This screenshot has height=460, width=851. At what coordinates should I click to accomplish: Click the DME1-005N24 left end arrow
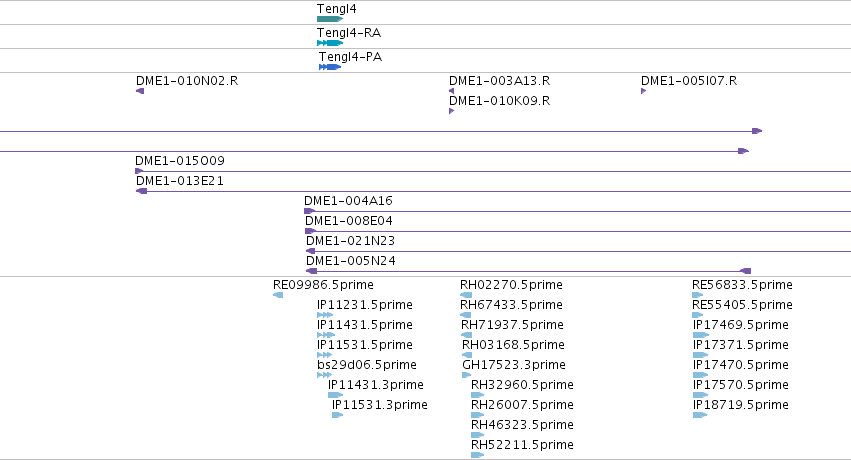tap(312, 271)
